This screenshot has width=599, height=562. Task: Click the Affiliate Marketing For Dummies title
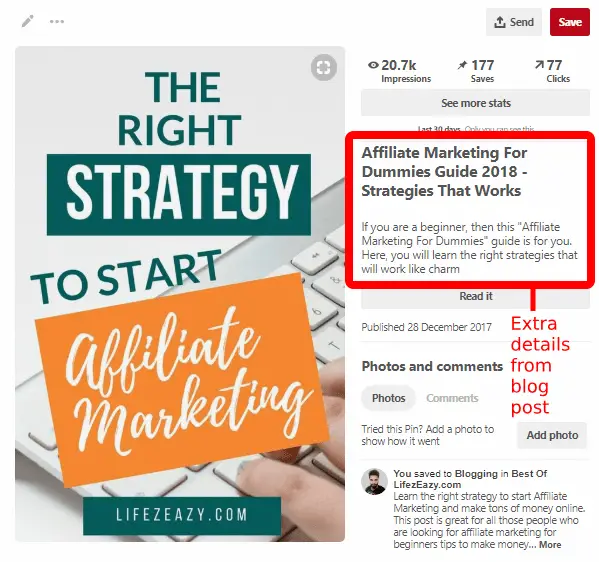tap(444, 172)
